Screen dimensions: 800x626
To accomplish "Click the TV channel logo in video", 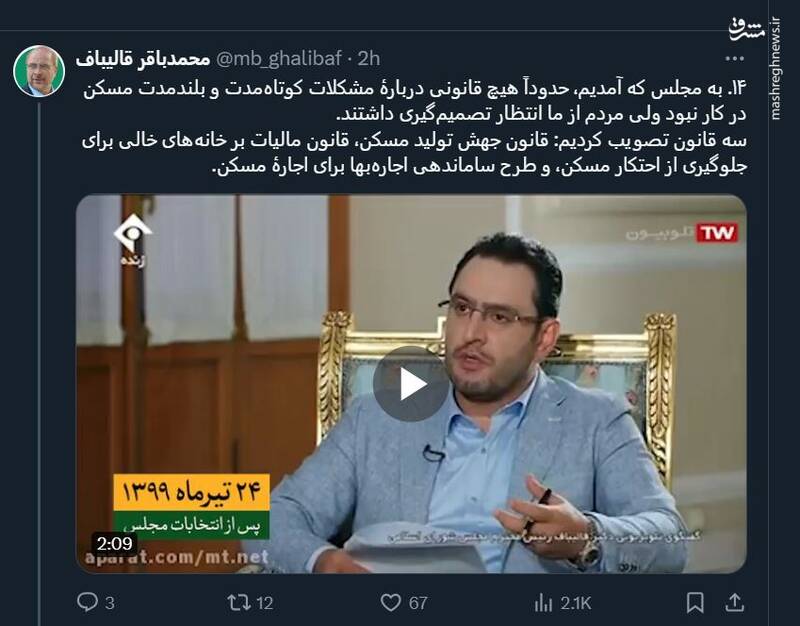I will [x=132, y=240].
